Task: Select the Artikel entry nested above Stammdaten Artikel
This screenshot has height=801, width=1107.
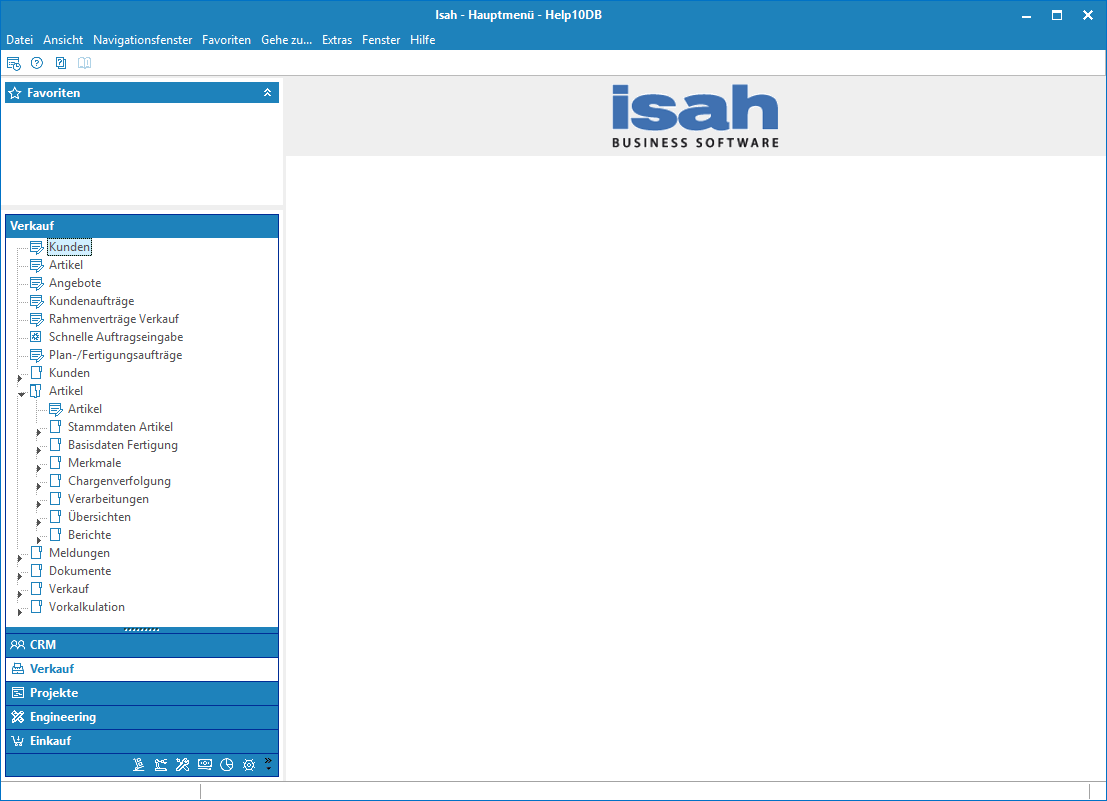Action: pyautogui.click(x=85, y=409)
